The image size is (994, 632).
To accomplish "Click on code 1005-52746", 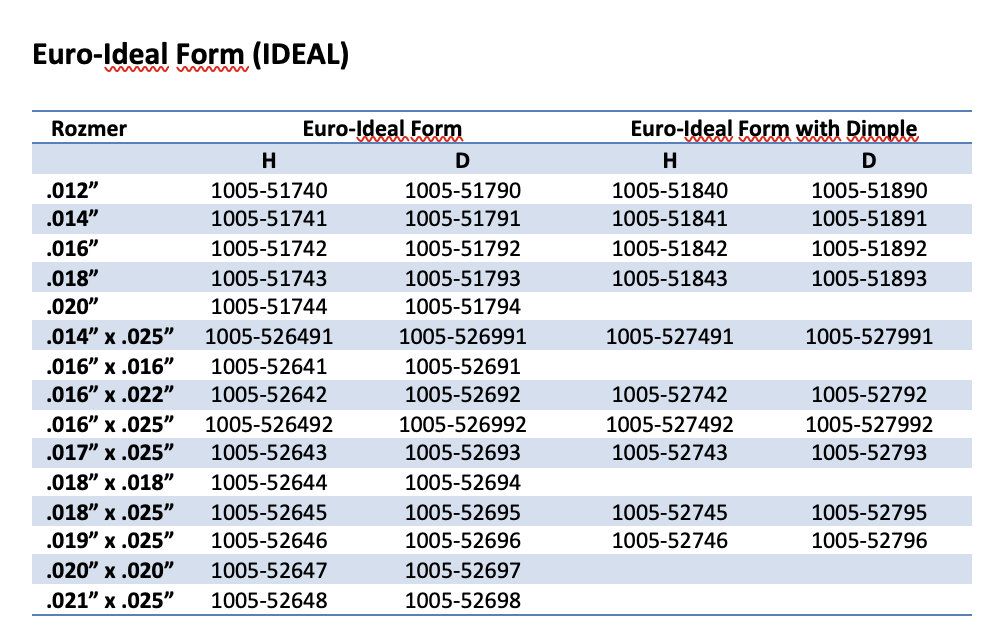I will point(669,541).
